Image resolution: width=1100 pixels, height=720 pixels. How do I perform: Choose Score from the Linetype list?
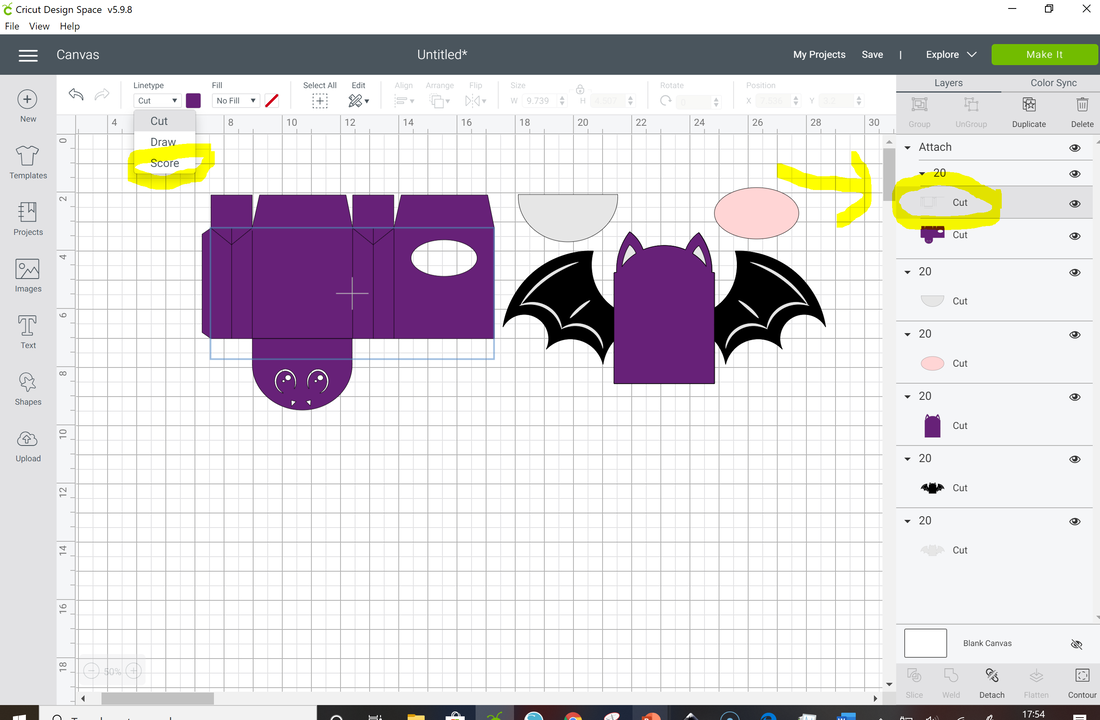(165, 163)
